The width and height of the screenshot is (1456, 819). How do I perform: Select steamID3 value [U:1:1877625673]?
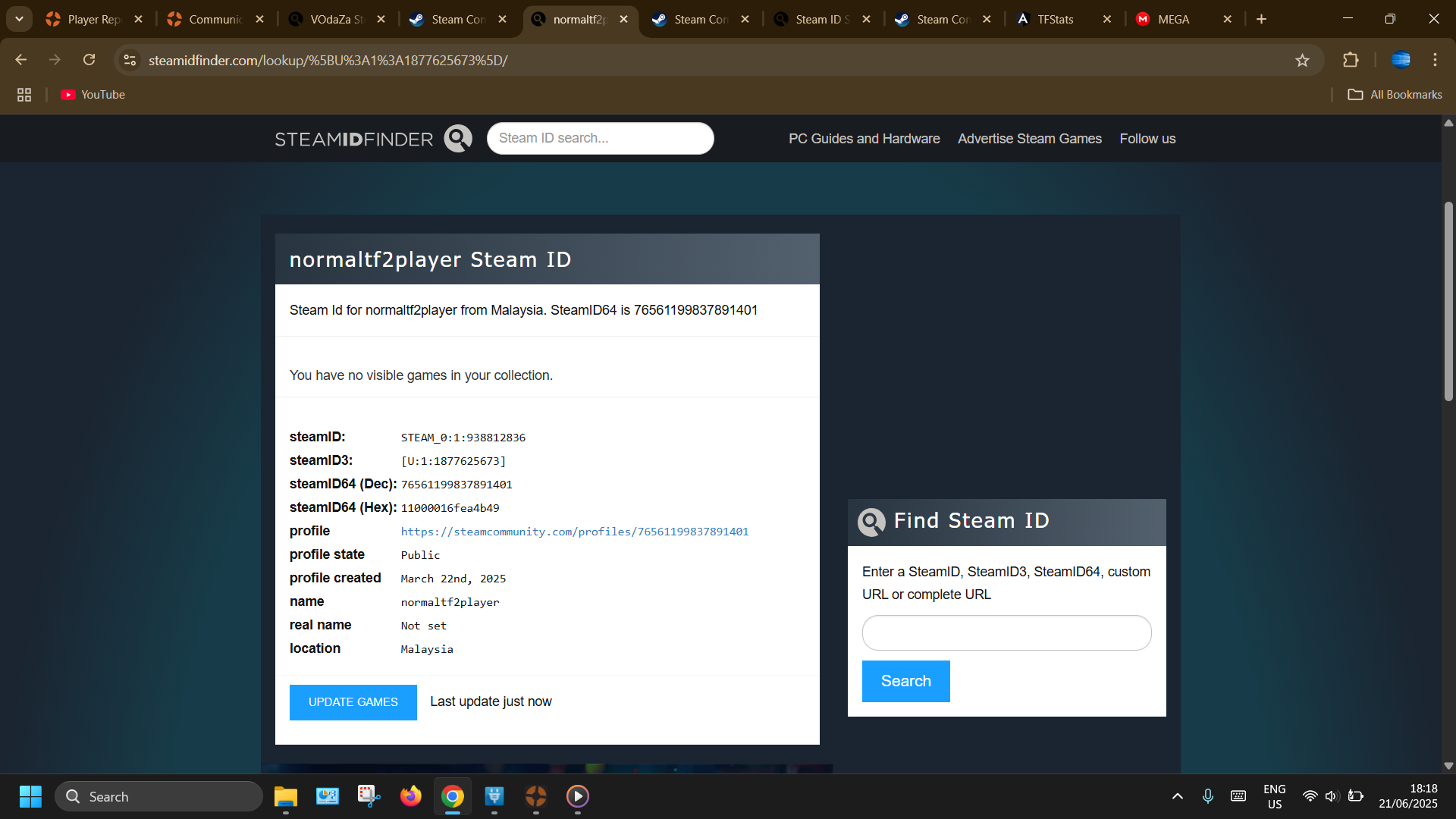pos(453,461)
